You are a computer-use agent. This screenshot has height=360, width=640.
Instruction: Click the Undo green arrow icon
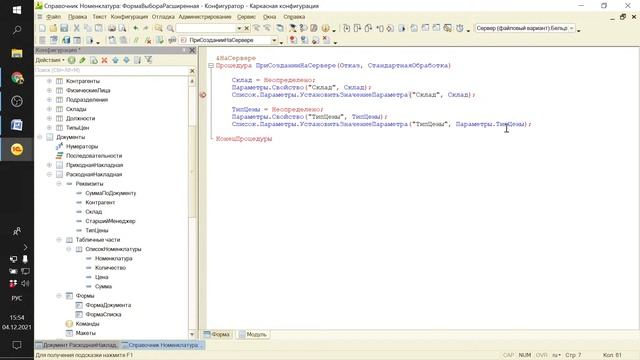click(136, 28)
